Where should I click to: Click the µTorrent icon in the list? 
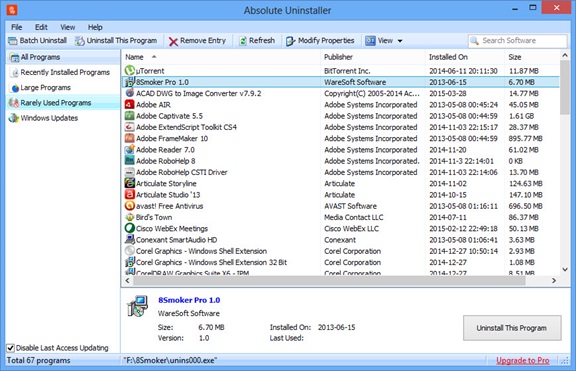click(130, 71)
